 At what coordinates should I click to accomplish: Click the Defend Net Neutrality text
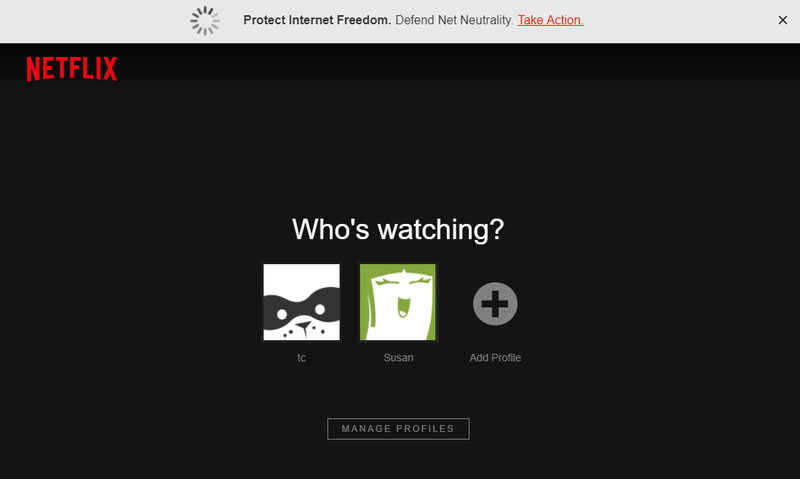click(x=454, y=20)
